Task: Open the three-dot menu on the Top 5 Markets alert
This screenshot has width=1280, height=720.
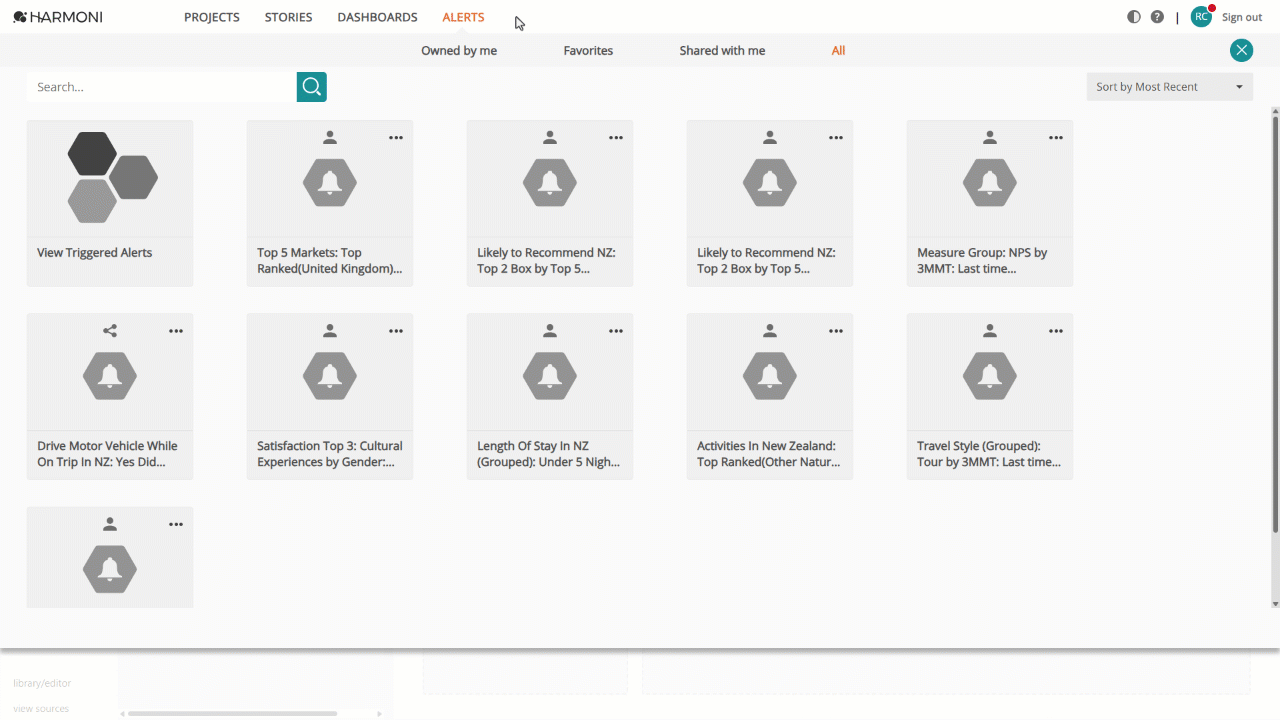Action: [396, 138]
